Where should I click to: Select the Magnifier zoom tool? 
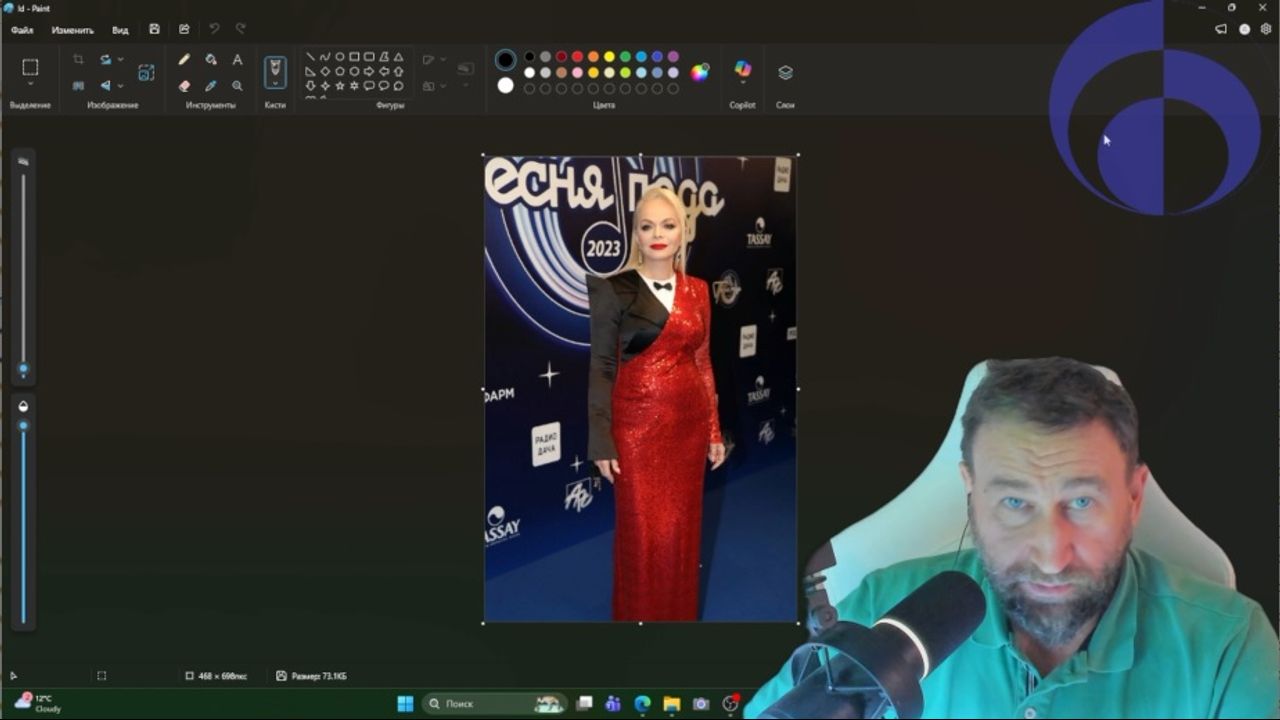pos(237,86)
